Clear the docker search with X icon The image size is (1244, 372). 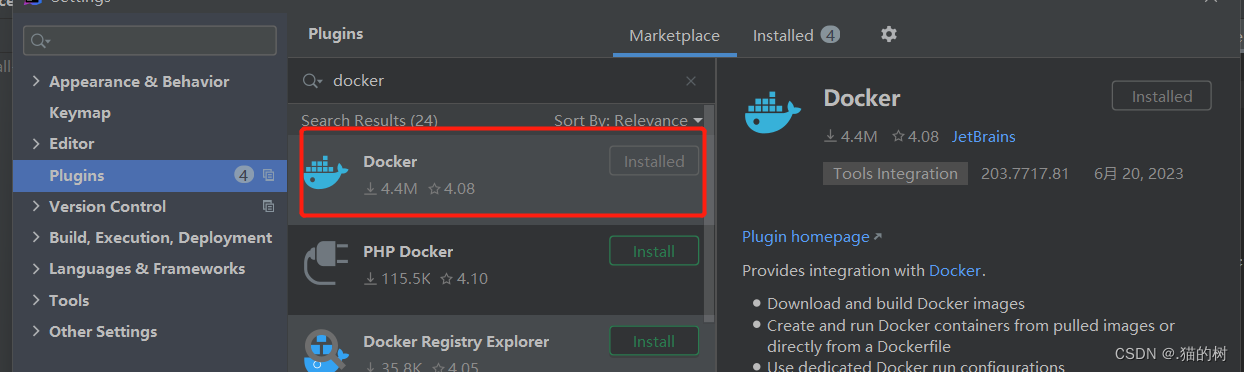691,81
